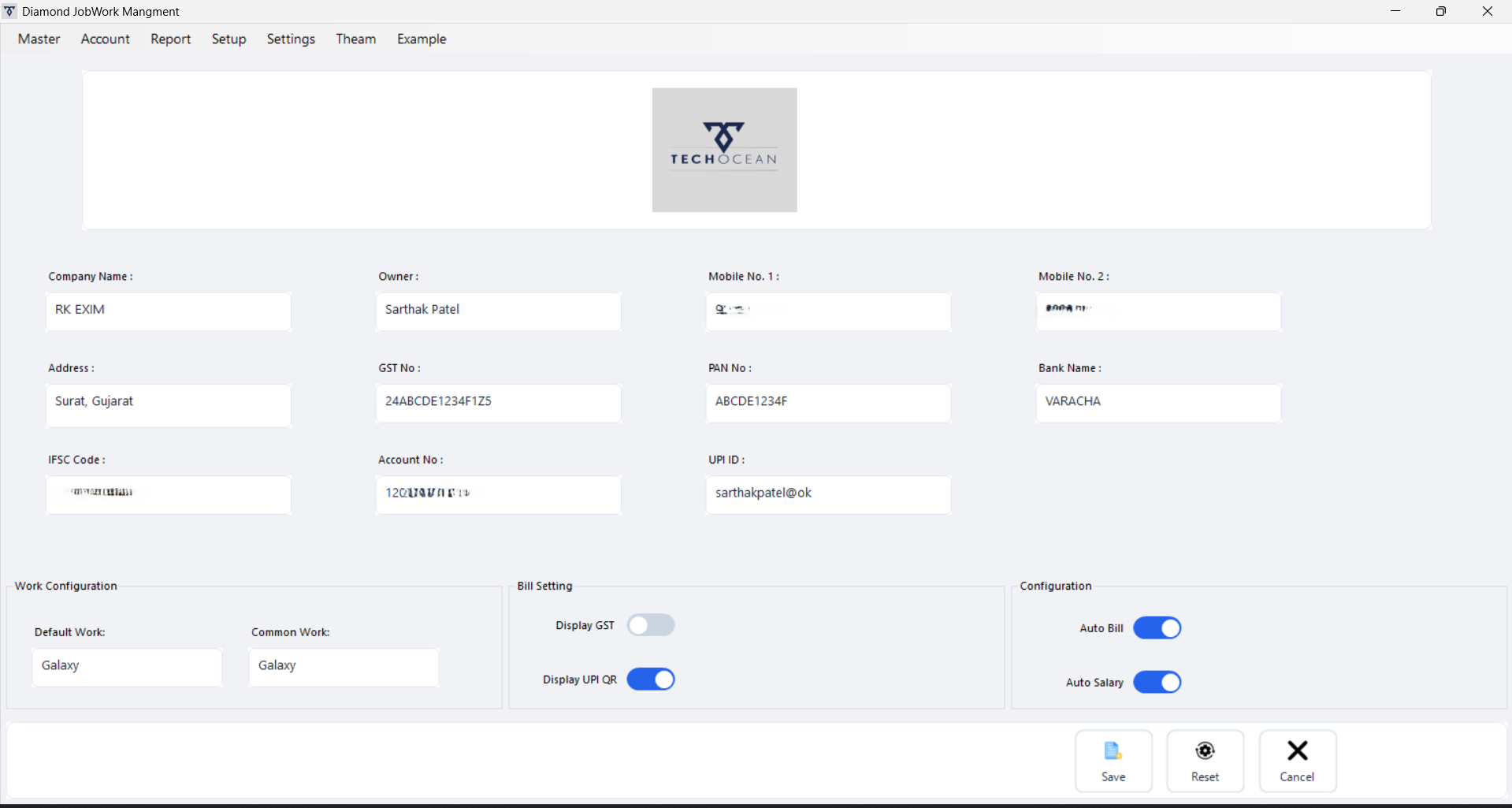Open the Setup menu
This screenshot has width=1512, height=808.
coord(229,39)
